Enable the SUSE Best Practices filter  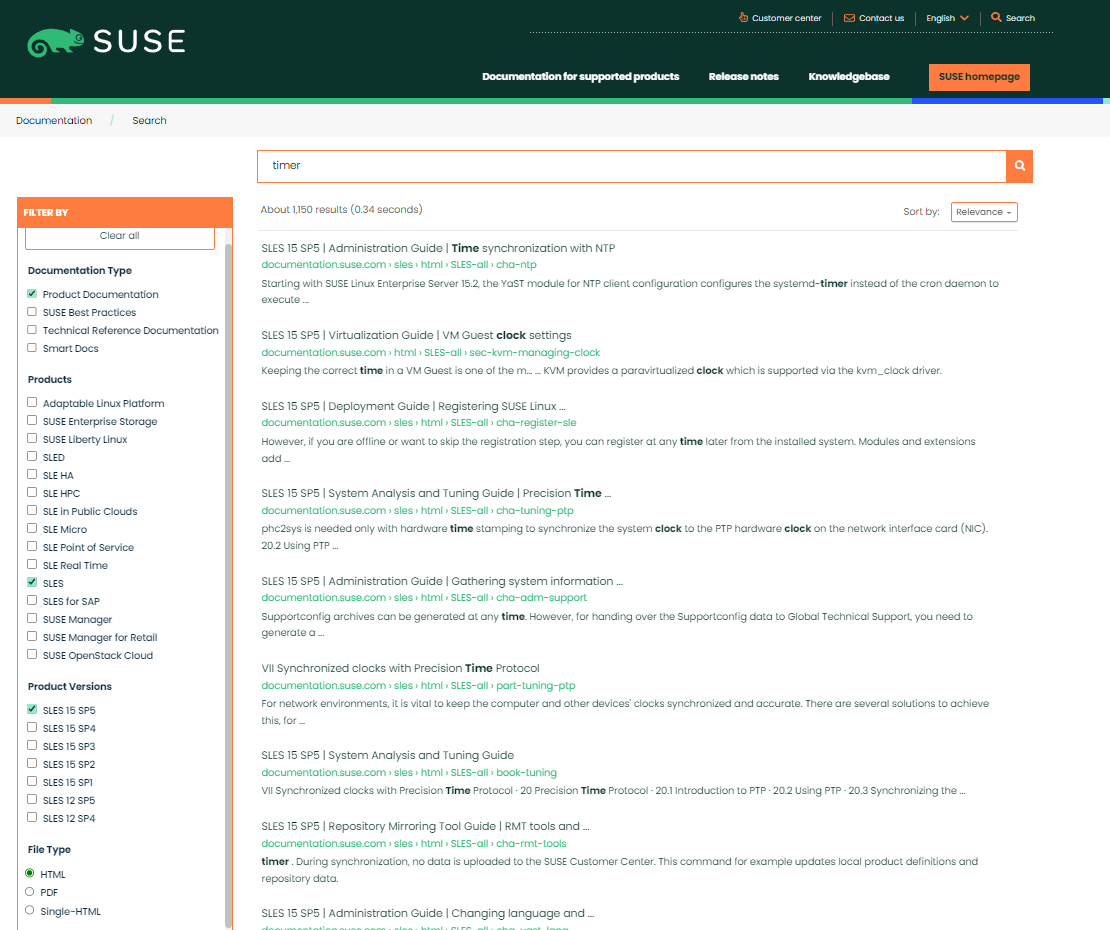pos(32,312)
